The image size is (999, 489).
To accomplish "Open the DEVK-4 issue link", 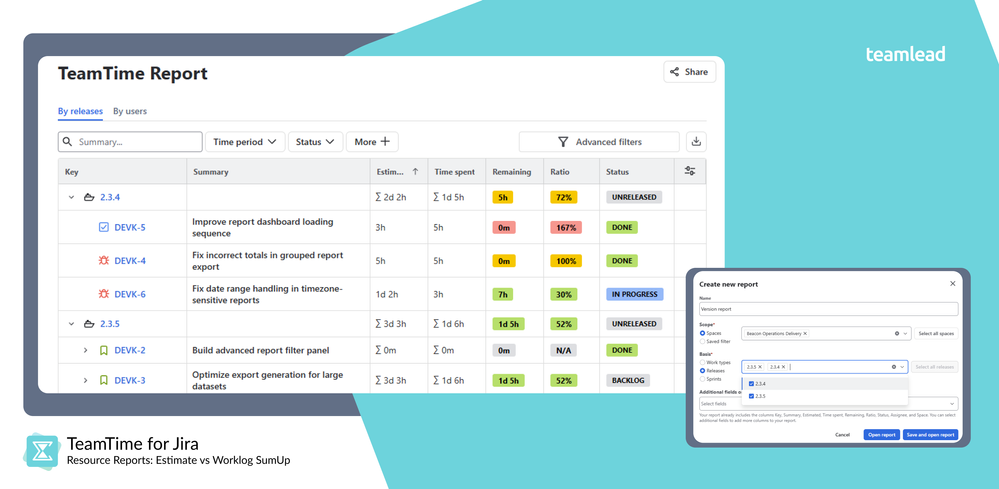I will point(130,260).
